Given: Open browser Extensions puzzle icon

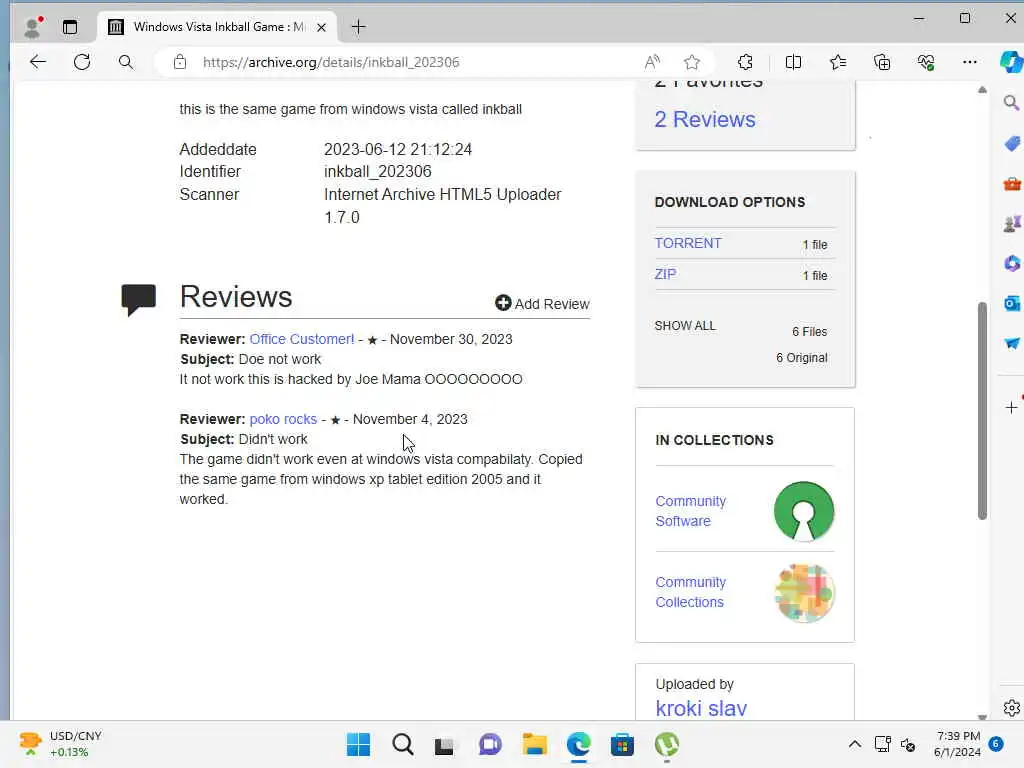Looking at the screenshot, I should pos(745,62).
